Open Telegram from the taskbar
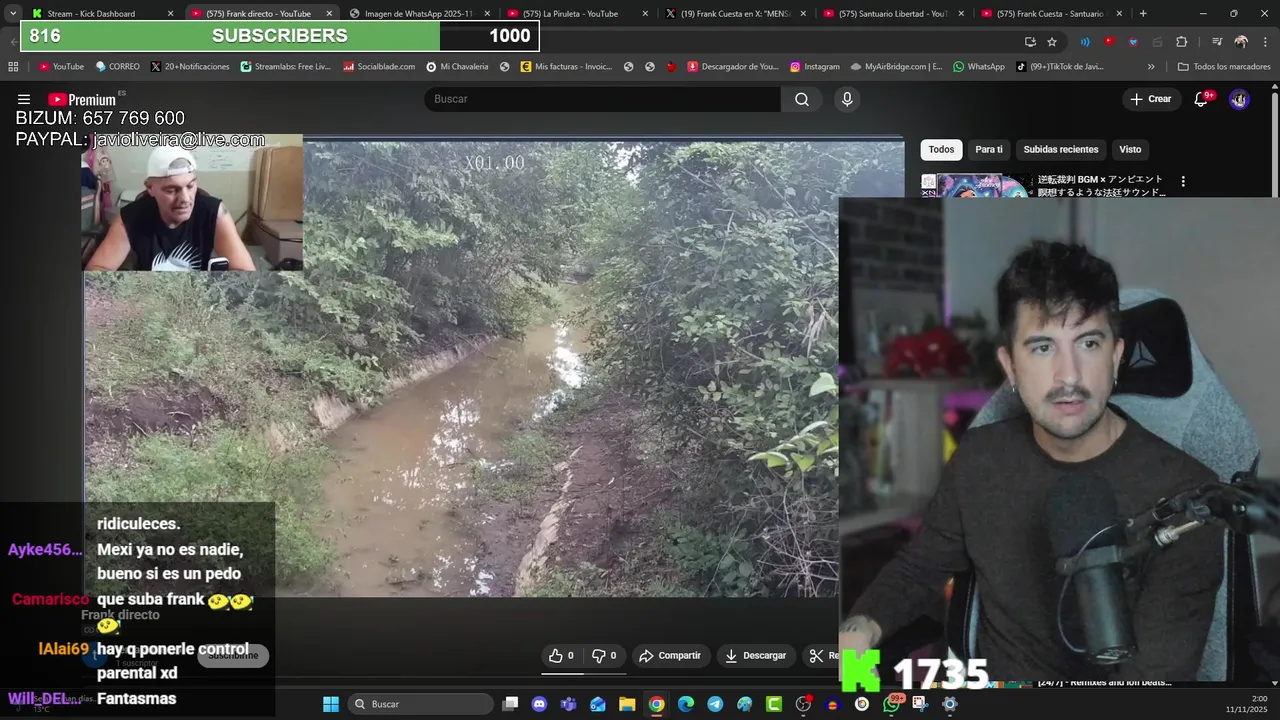This screenshot has width=1280, height=720. pos(715,704)
